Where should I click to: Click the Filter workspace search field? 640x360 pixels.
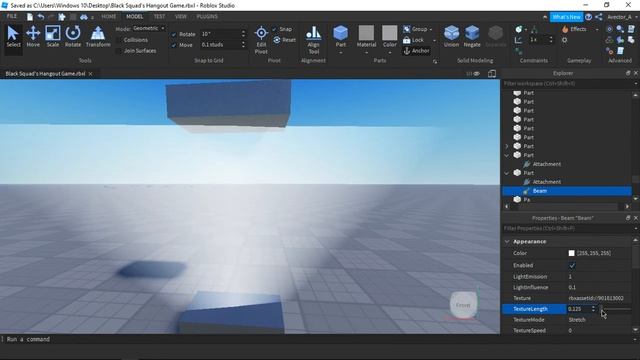point(567,84)
